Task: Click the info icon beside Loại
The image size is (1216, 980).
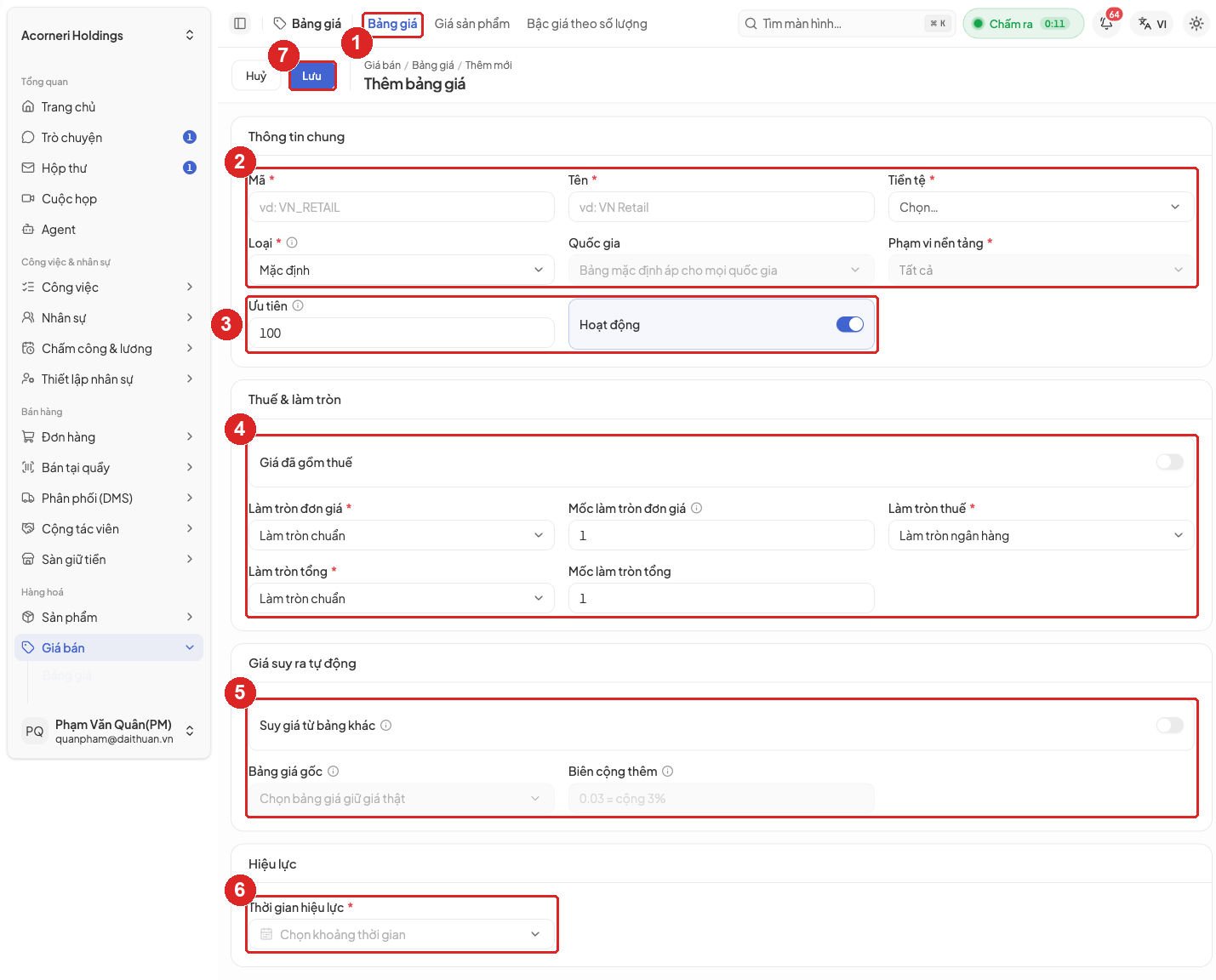Action: point(292,242)
